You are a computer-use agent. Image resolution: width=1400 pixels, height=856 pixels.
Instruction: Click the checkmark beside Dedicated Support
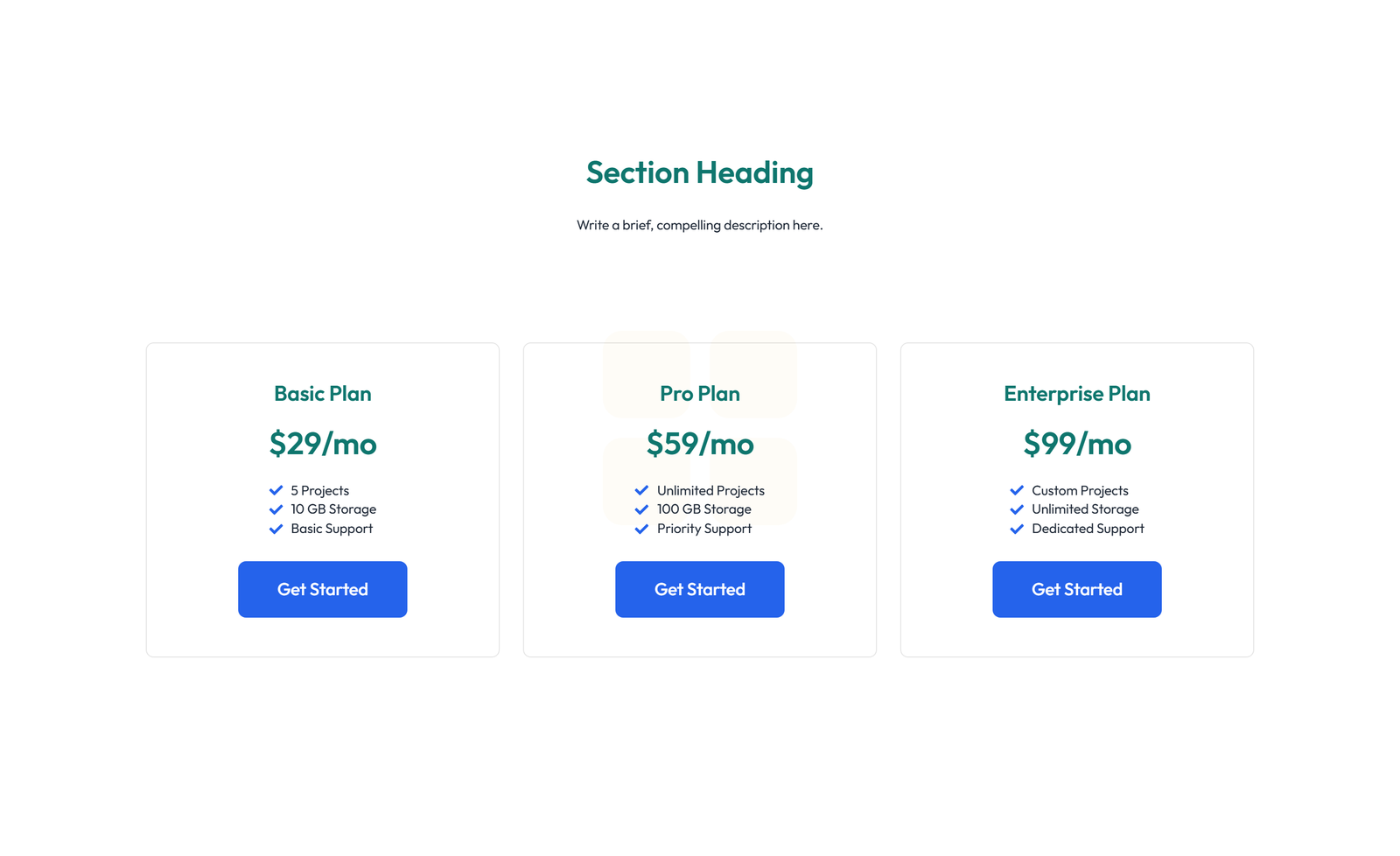click(x=1017, y=529)
